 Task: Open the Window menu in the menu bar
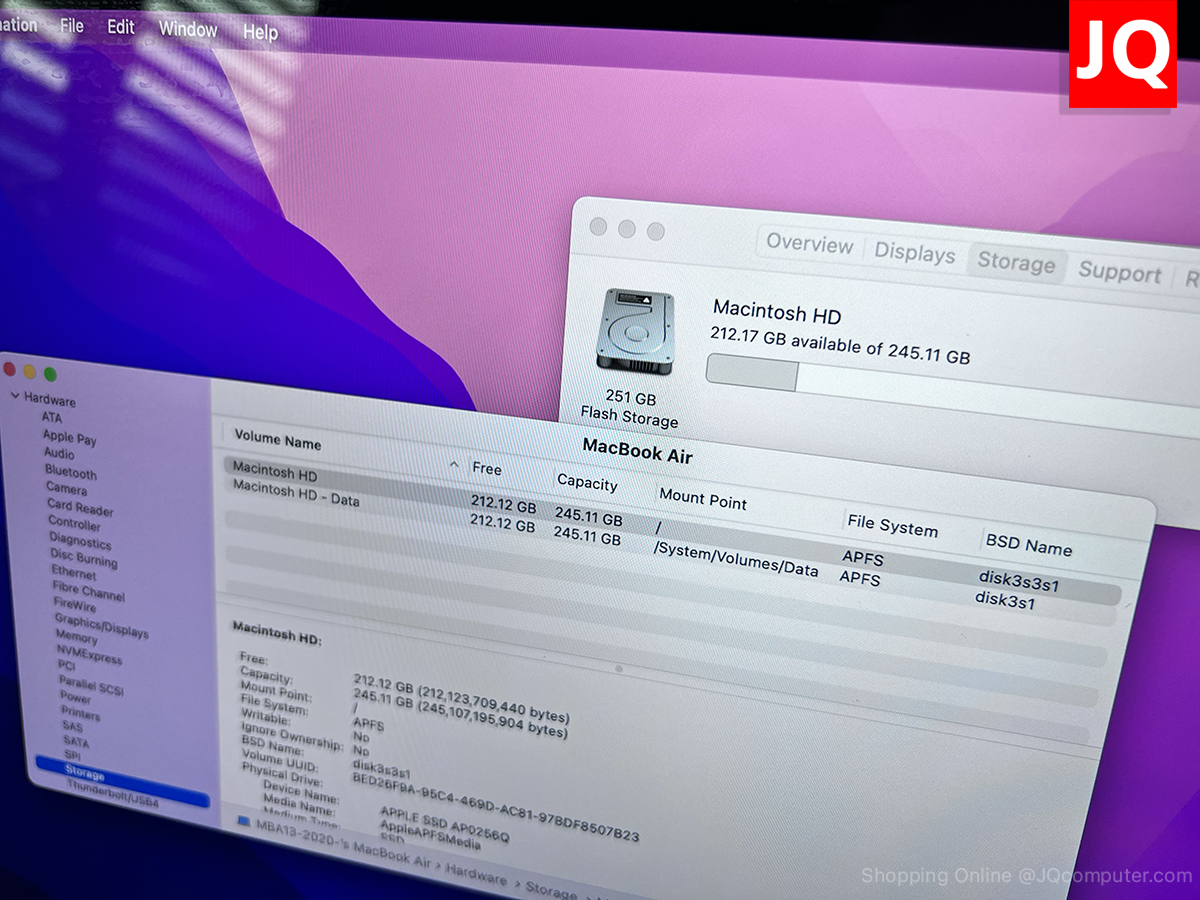pyautogui.click(x=188, y=29)
